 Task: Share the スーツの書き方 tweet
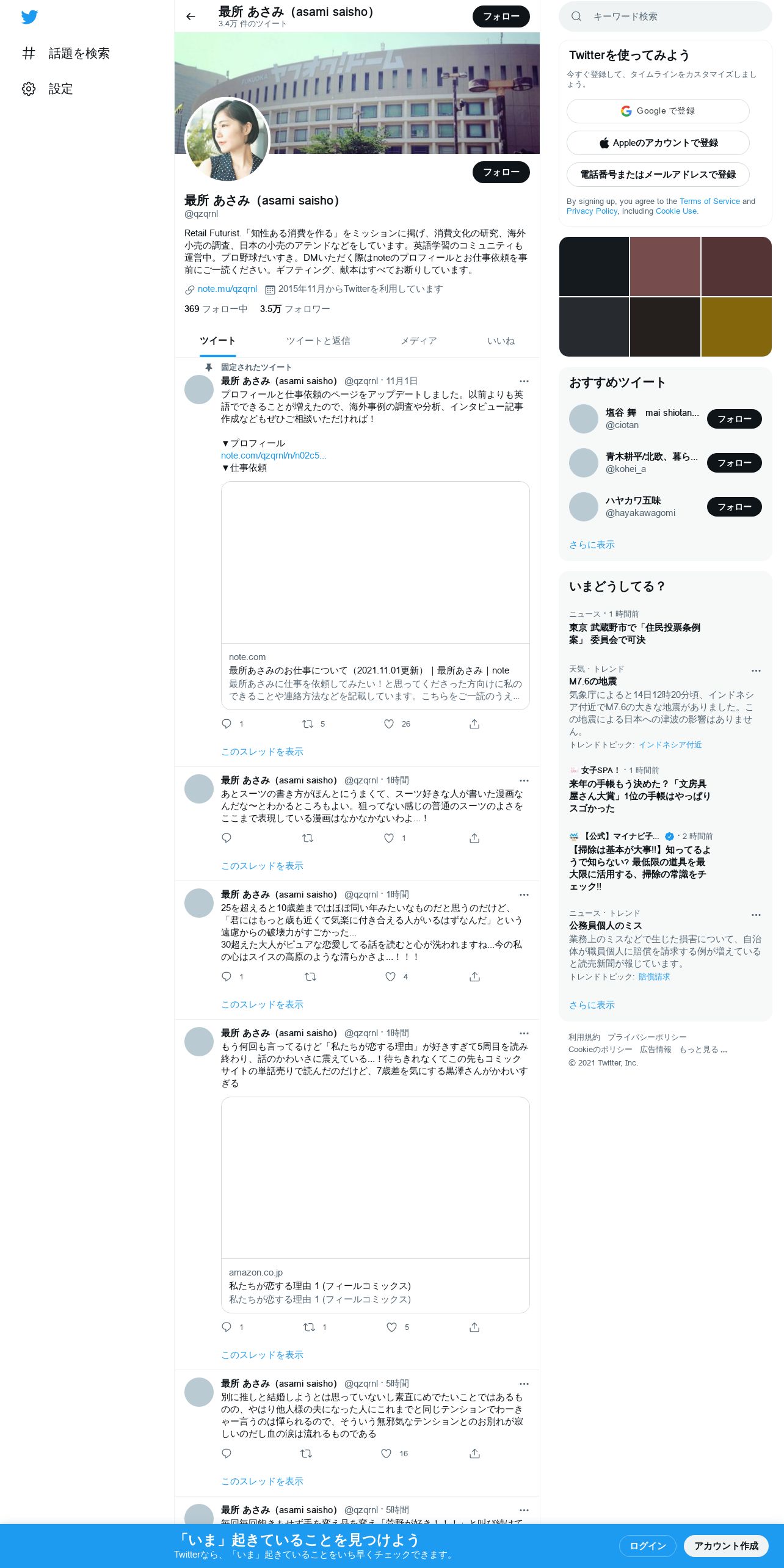click(474, 838)
